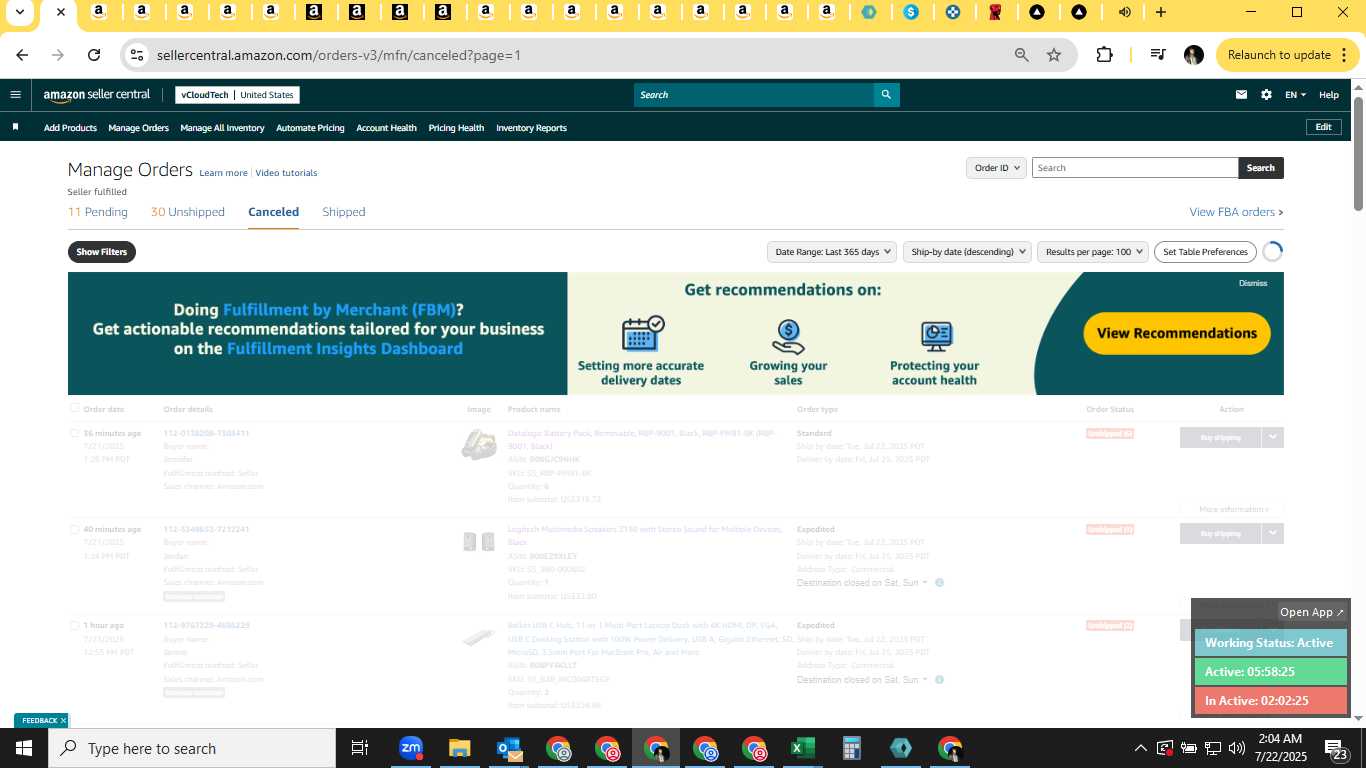This screenshot has width=1366, height=768.
Task: Open Calculator from the taskbar
Action: pyautogui.click(x=851, y=748)
